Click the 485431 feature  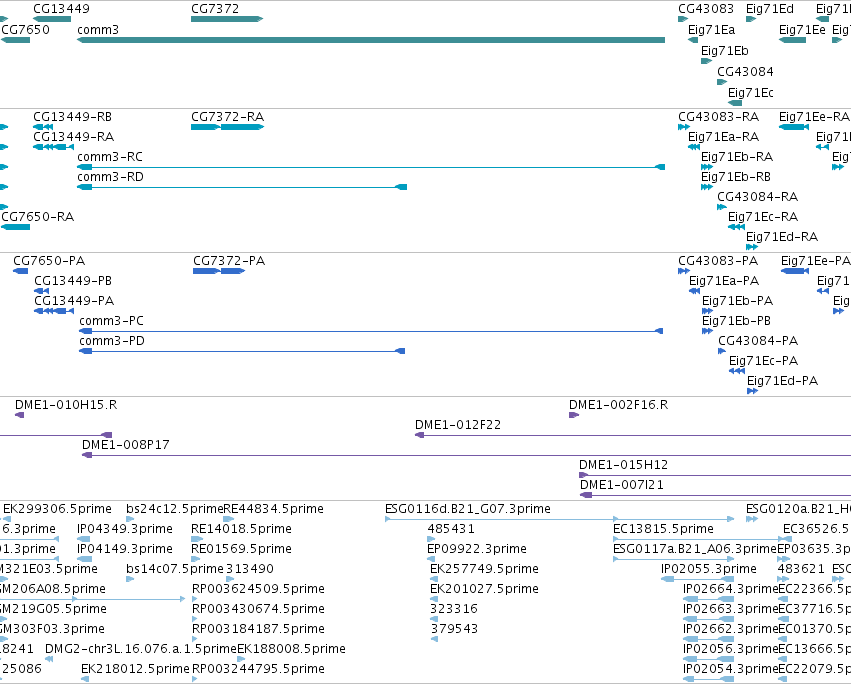(x=431, y=539)
